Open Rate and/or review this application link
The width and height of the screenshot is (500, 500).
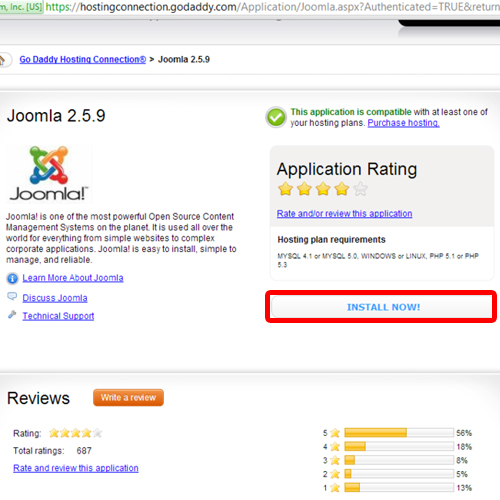tap(344, 213)
